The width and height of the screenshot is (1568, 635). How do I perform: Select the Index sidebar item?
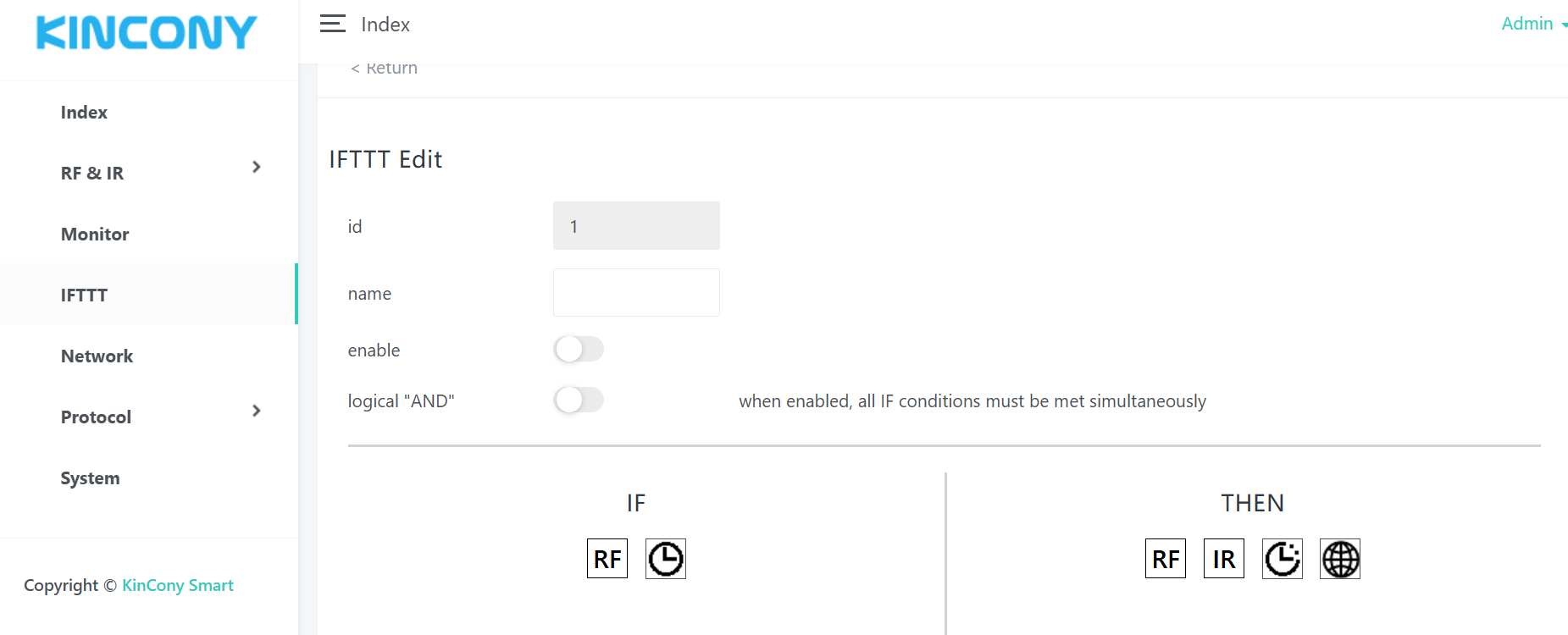tap(84, 113)
